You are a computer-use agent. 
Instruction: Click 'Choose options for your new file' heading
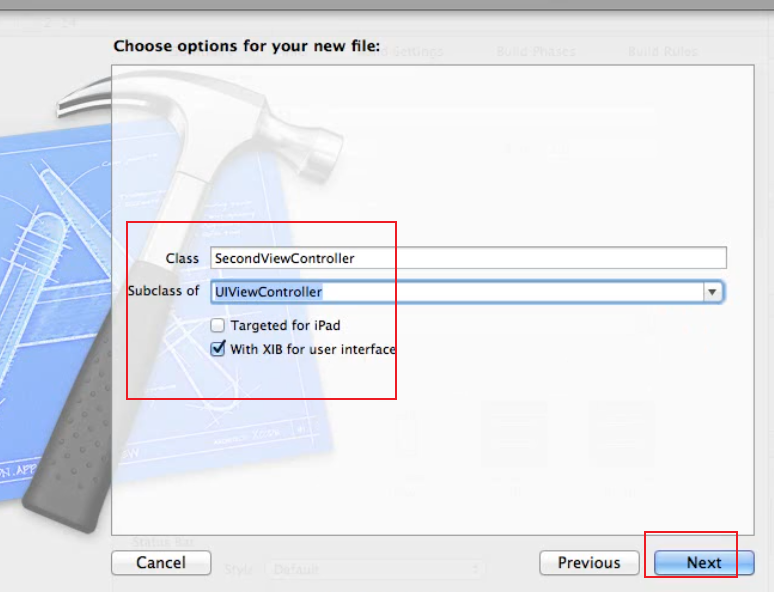tap(247, 46)
